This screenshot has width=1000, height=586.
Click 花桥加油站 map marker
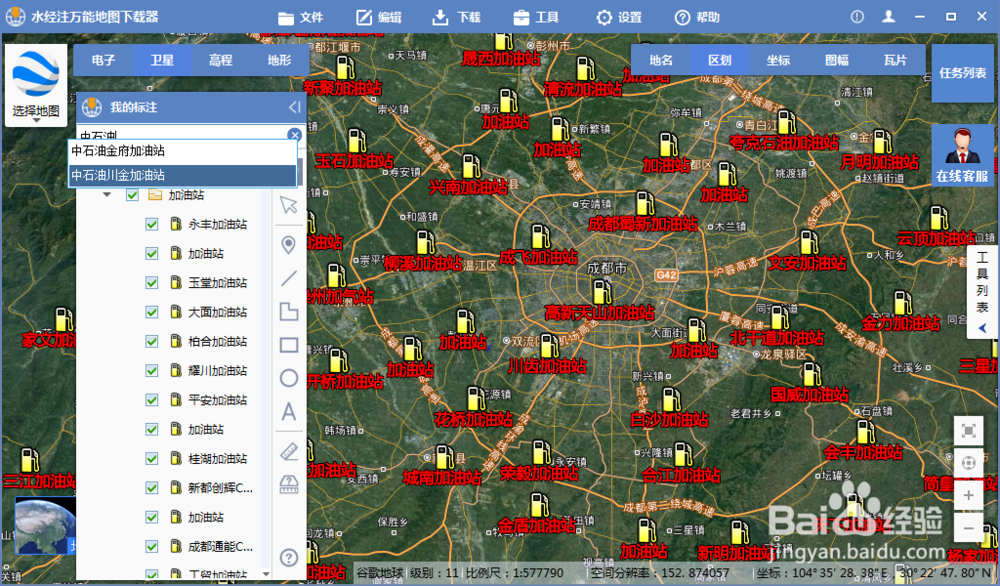click(476, 398)
